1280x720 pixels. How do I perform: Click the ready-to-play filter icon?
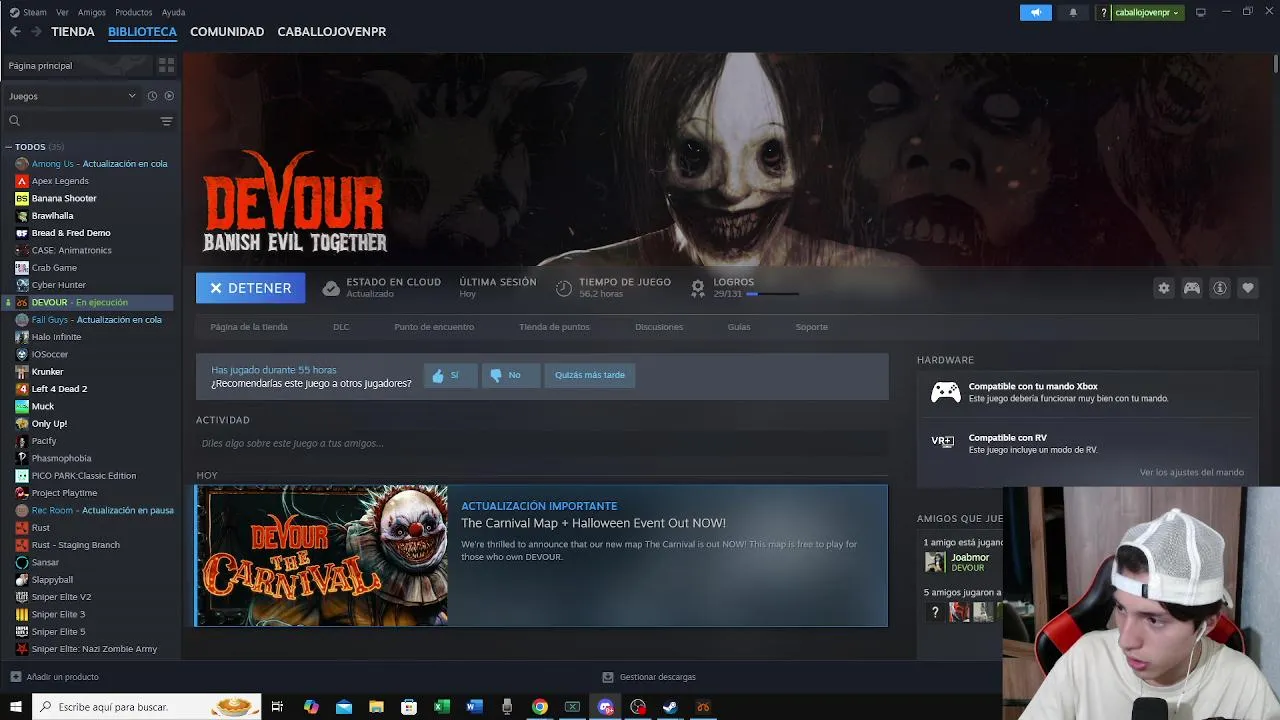coord(169,96)
